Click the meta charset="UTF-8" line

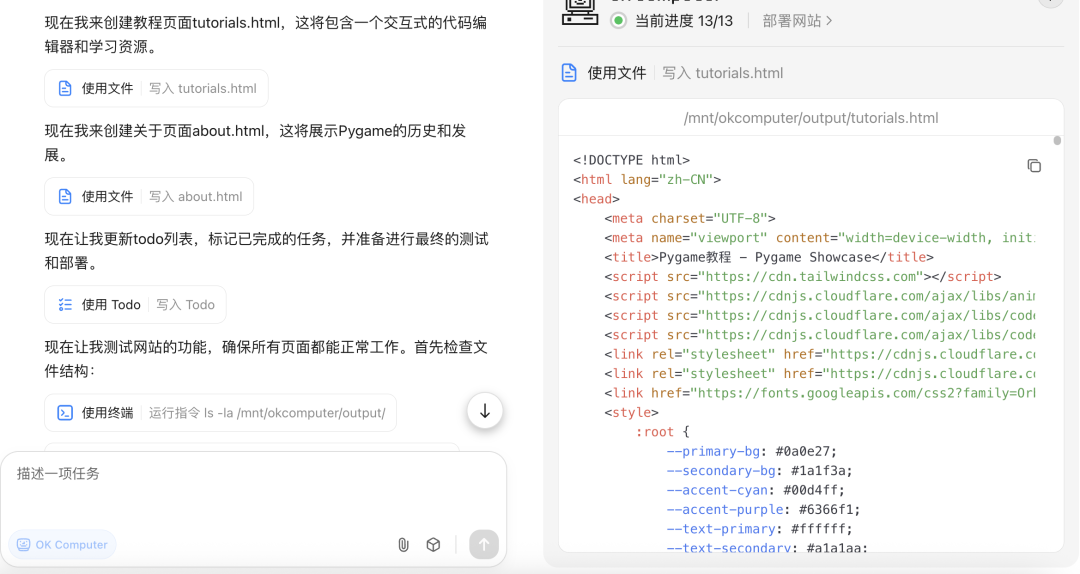click(689, 218)
